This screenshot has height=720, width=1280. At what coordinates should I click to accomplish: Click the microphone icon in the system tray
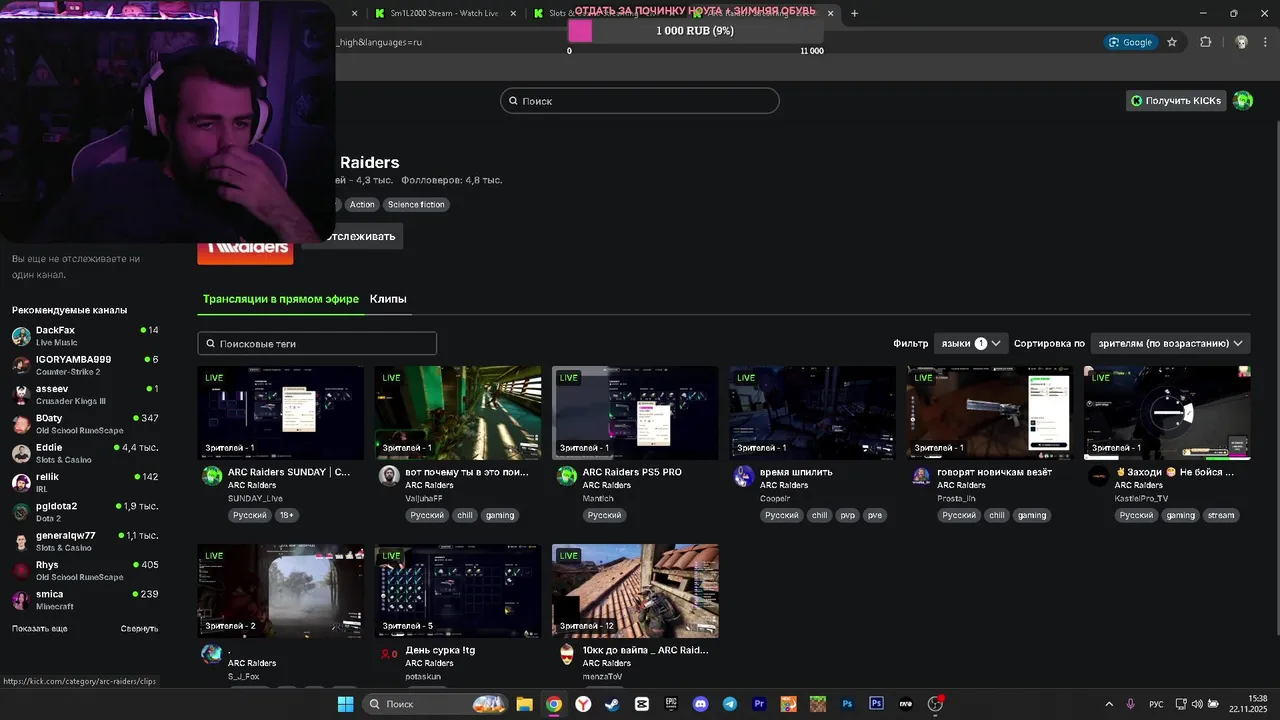[x=1131, y=704]
